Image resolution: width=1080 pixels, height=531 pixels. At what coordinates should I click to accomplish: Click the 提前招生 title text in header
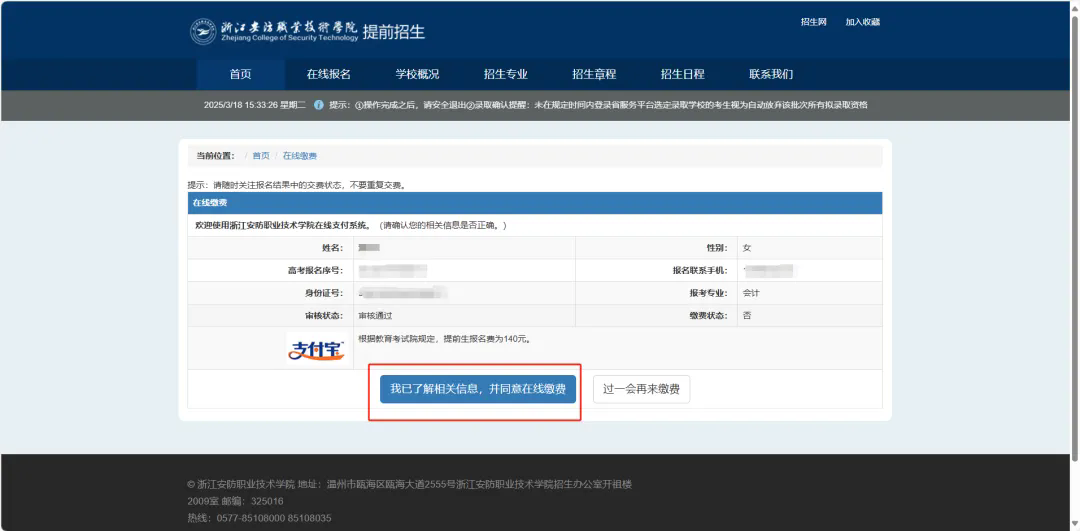coord(393,32)
